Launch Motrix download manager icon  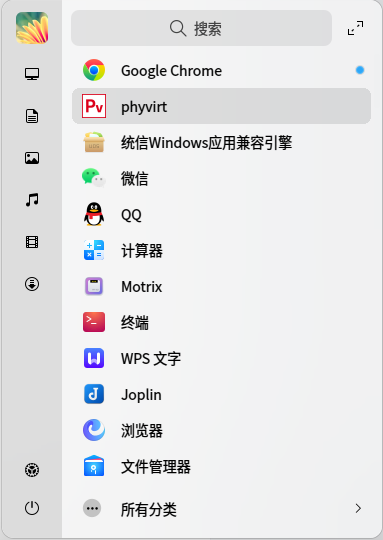[94, 286]
